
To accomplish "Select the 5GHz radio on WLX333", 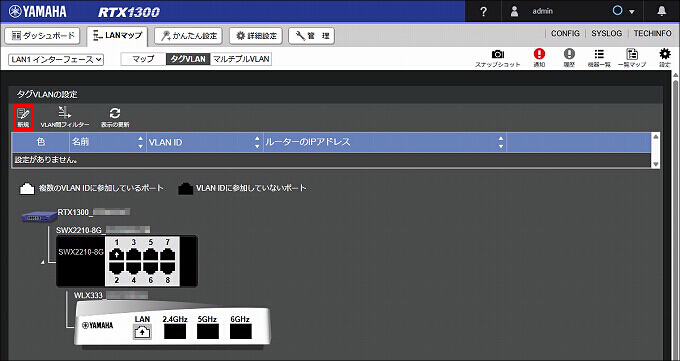I will pos(208,332).
